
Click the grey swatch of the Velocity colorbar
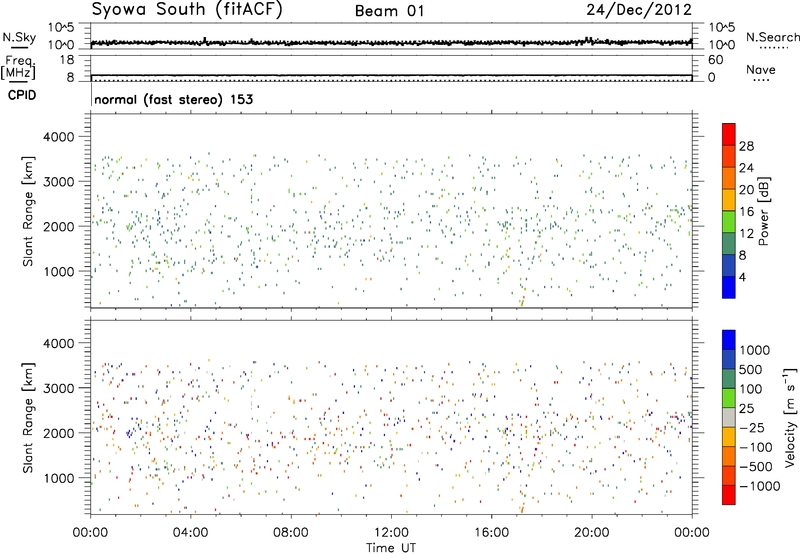[x=729, y=417]
